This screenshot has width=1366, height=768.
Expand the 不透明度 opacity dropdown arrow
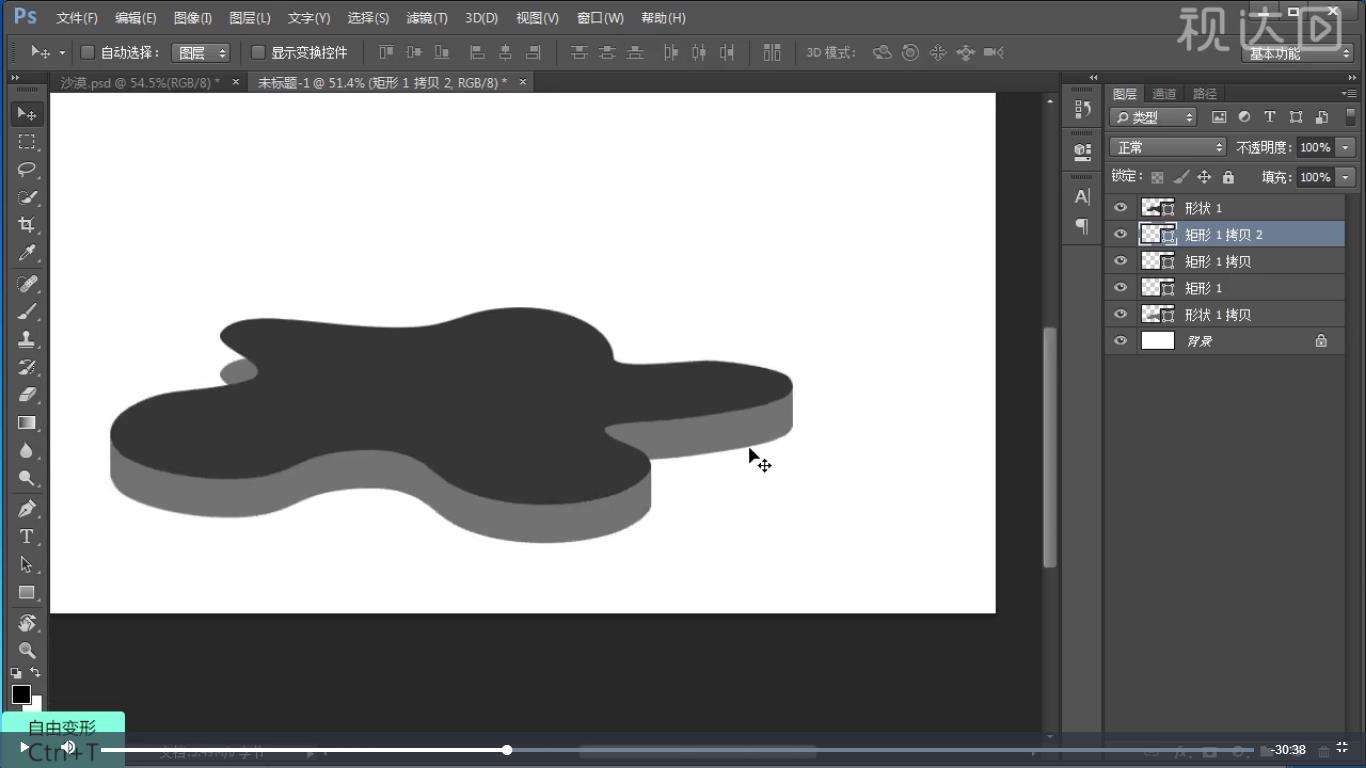coord(1345,147)
